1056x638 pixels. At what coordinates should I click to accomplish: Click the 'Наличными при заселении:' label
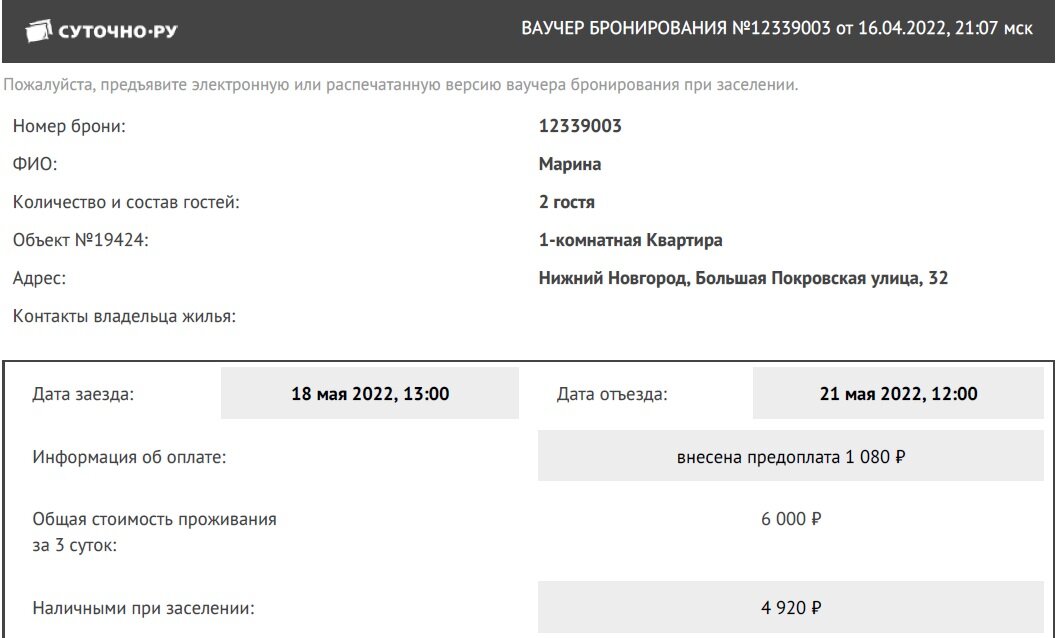tap(143, 608)
